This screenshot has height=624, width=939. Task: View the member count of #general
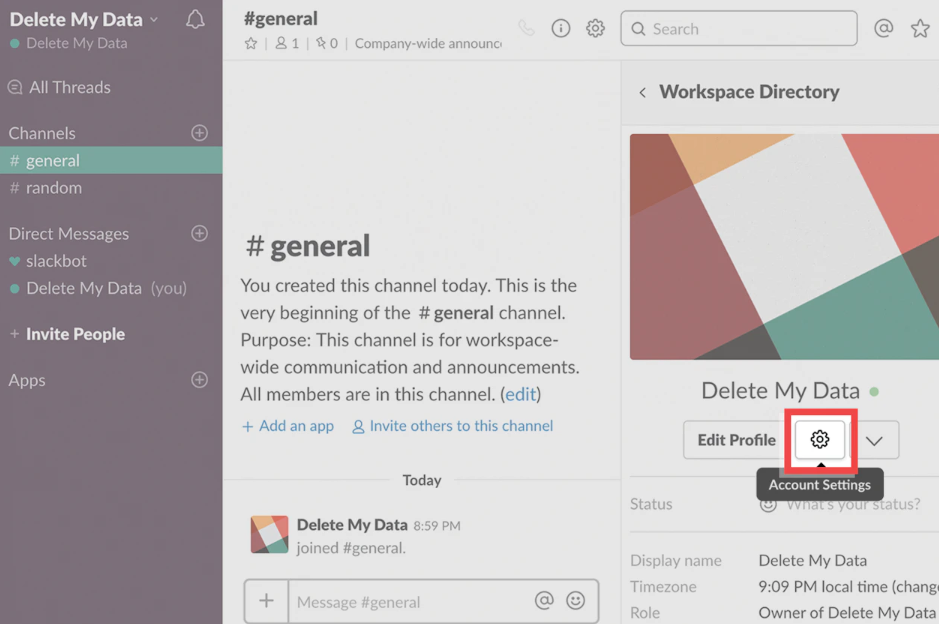click(x=287, y=43)
